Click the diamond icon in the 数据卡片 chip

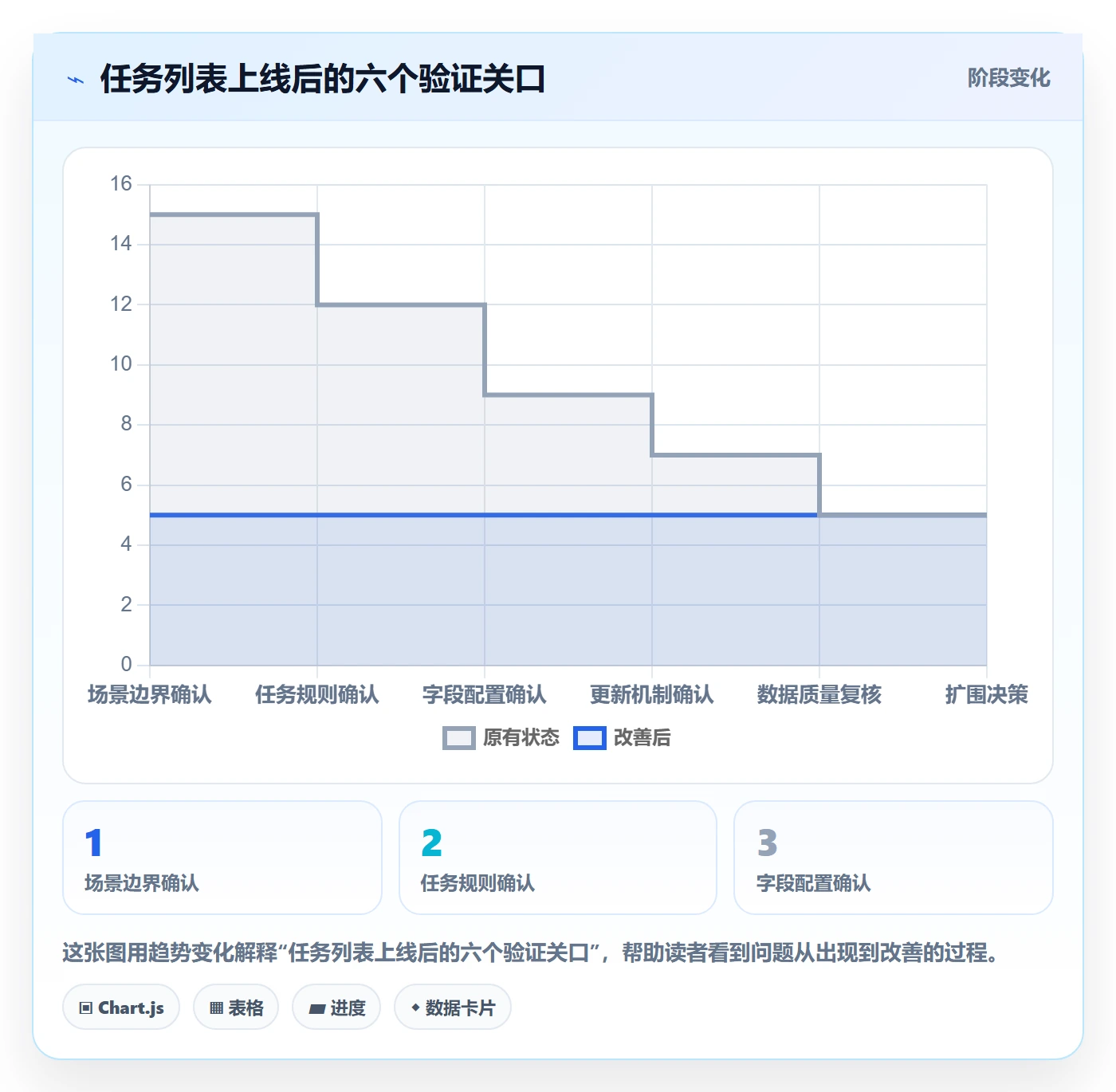click(415, 1008)
